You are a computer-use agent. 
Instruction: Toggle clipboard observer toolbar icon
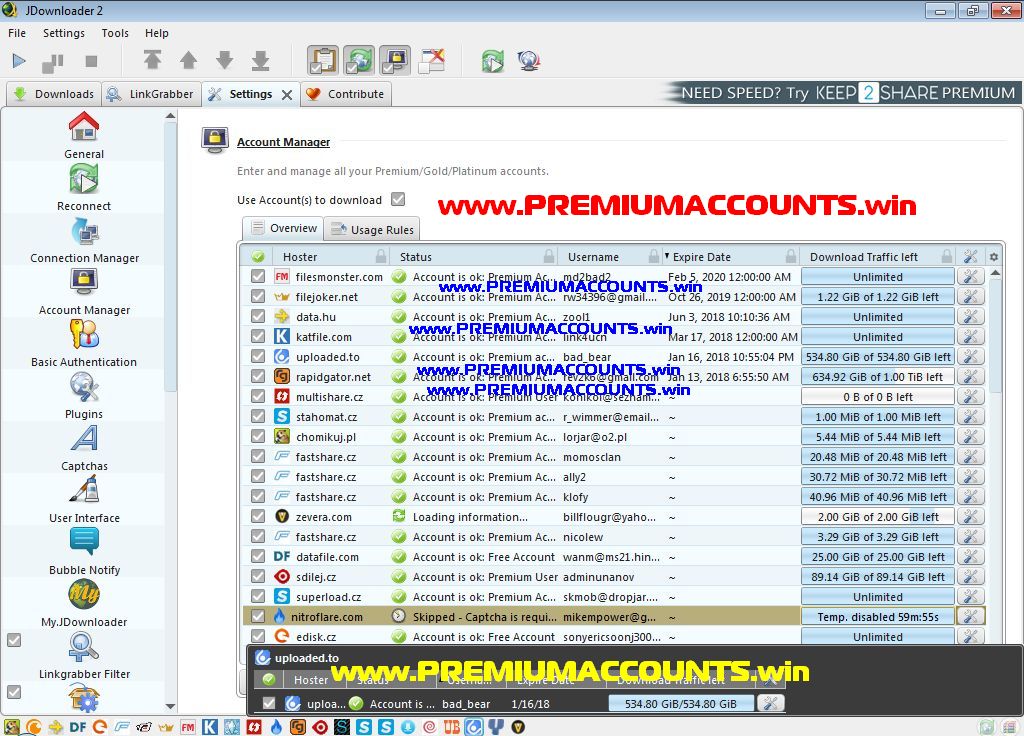click(323, 61)
